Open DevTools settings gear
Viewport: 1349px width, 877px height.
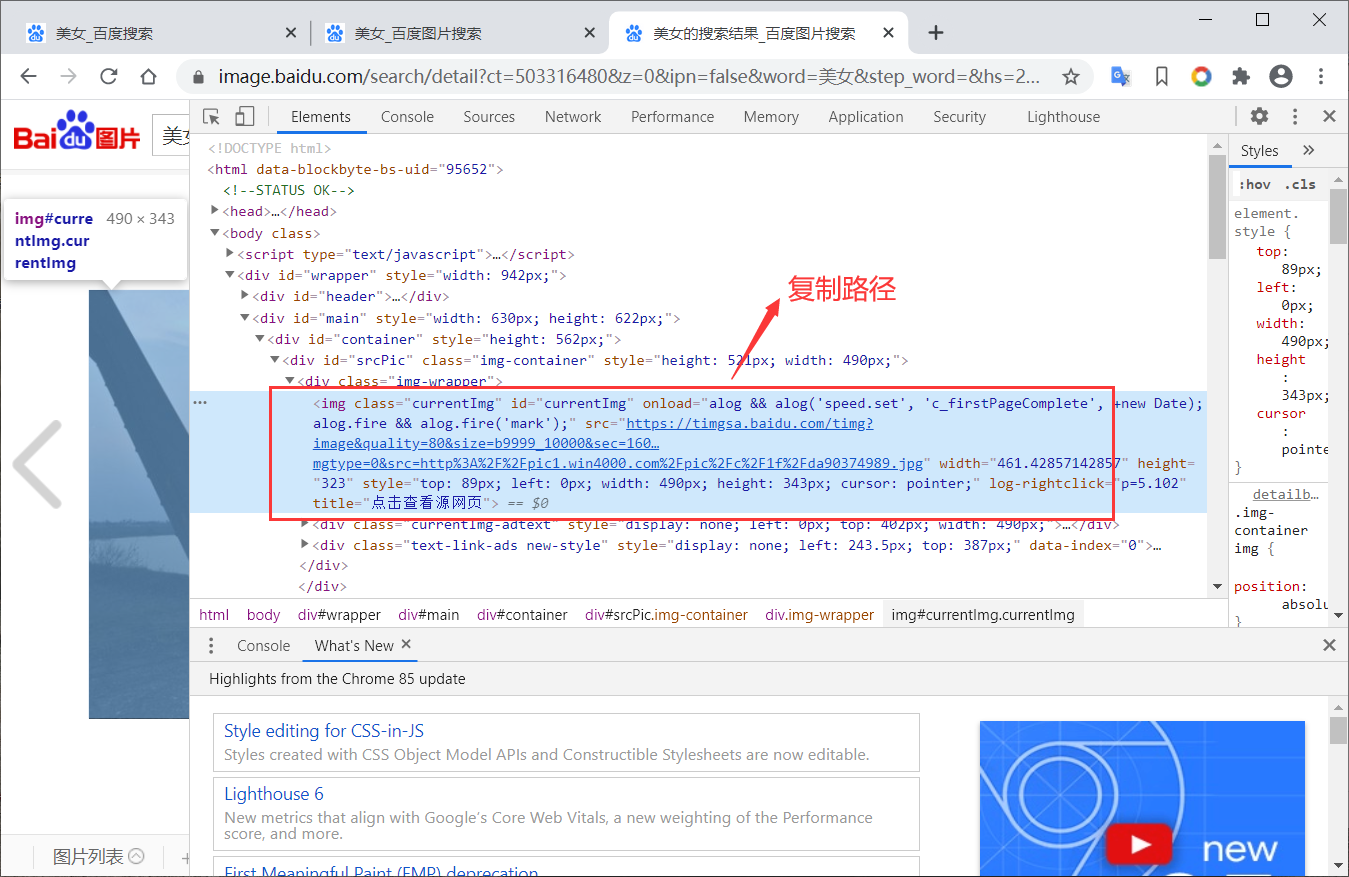(1259, 116)
